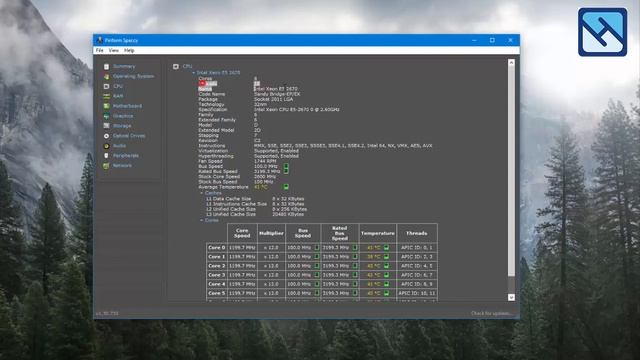Show Core 0 bus speed graph icon
The height and width of the screenshot is (360, 640).
[316, 247]
